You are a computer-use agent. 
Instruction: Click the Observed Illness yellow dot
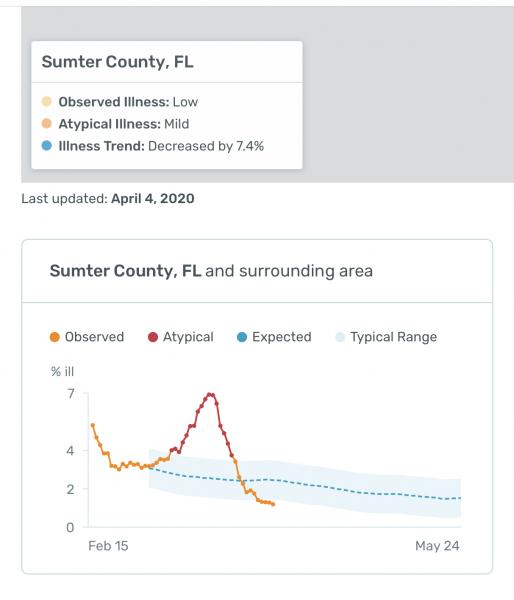[x=46, y=101]
